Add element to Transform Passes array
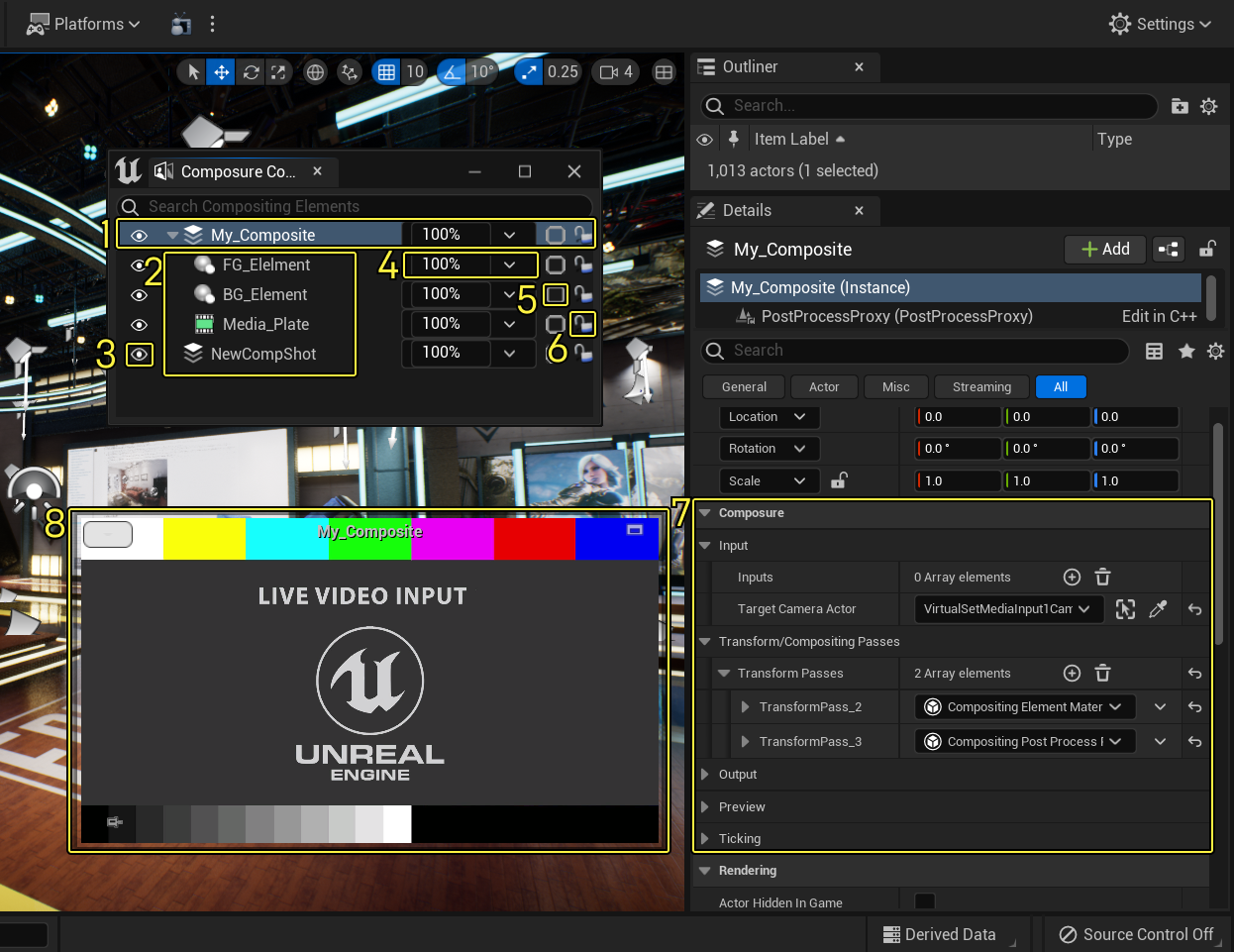The width and height of the screenshot is (1234, 952). click(x=1072, y=674)
